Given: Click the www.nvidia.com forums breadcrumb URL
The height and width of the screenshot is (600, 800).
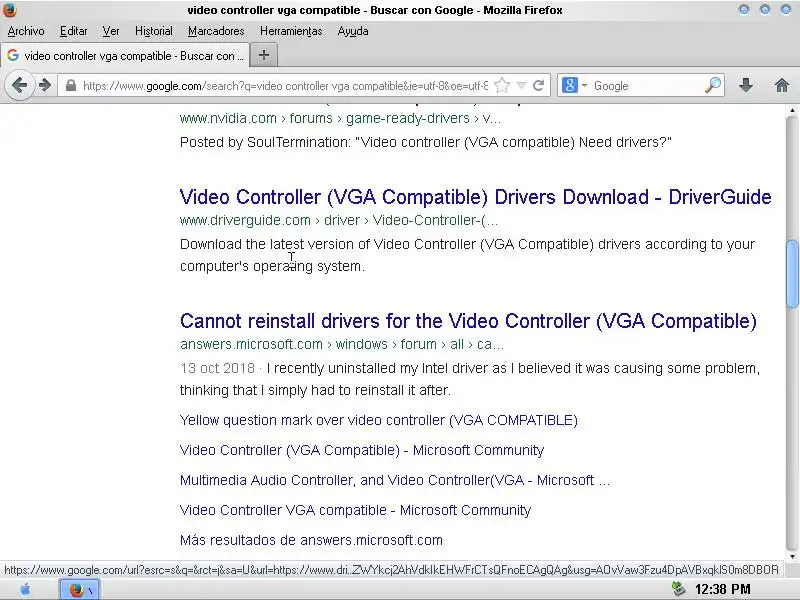Looking at the screenshot, I should tap(340, 118).
